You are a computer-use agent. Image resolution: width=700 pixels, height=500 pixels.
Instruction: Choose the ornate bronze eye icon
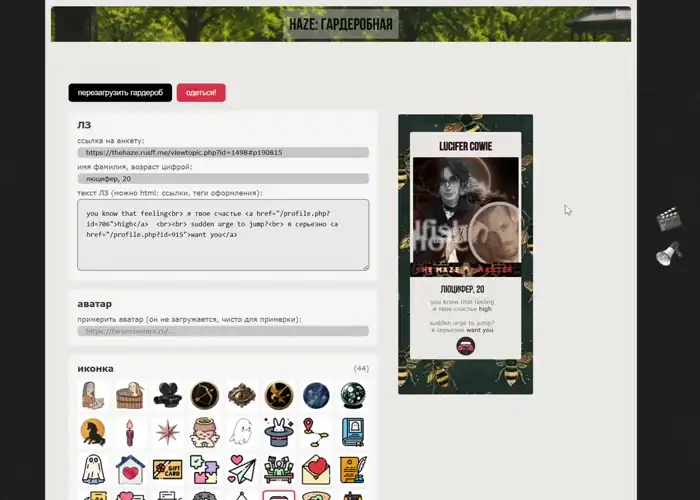tap(242, 395)
